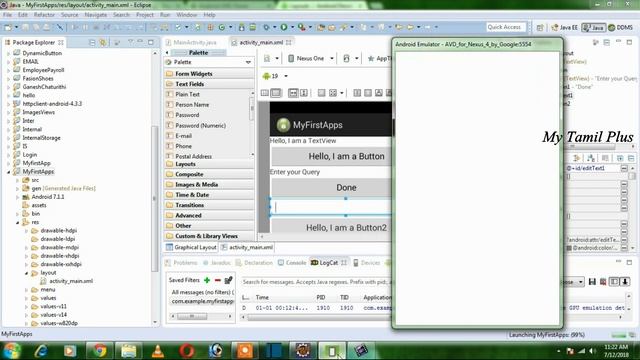Click the Debug bug toolbar icon
The width and height of the screenshot is (640, 360).
(x=266, y=27)
